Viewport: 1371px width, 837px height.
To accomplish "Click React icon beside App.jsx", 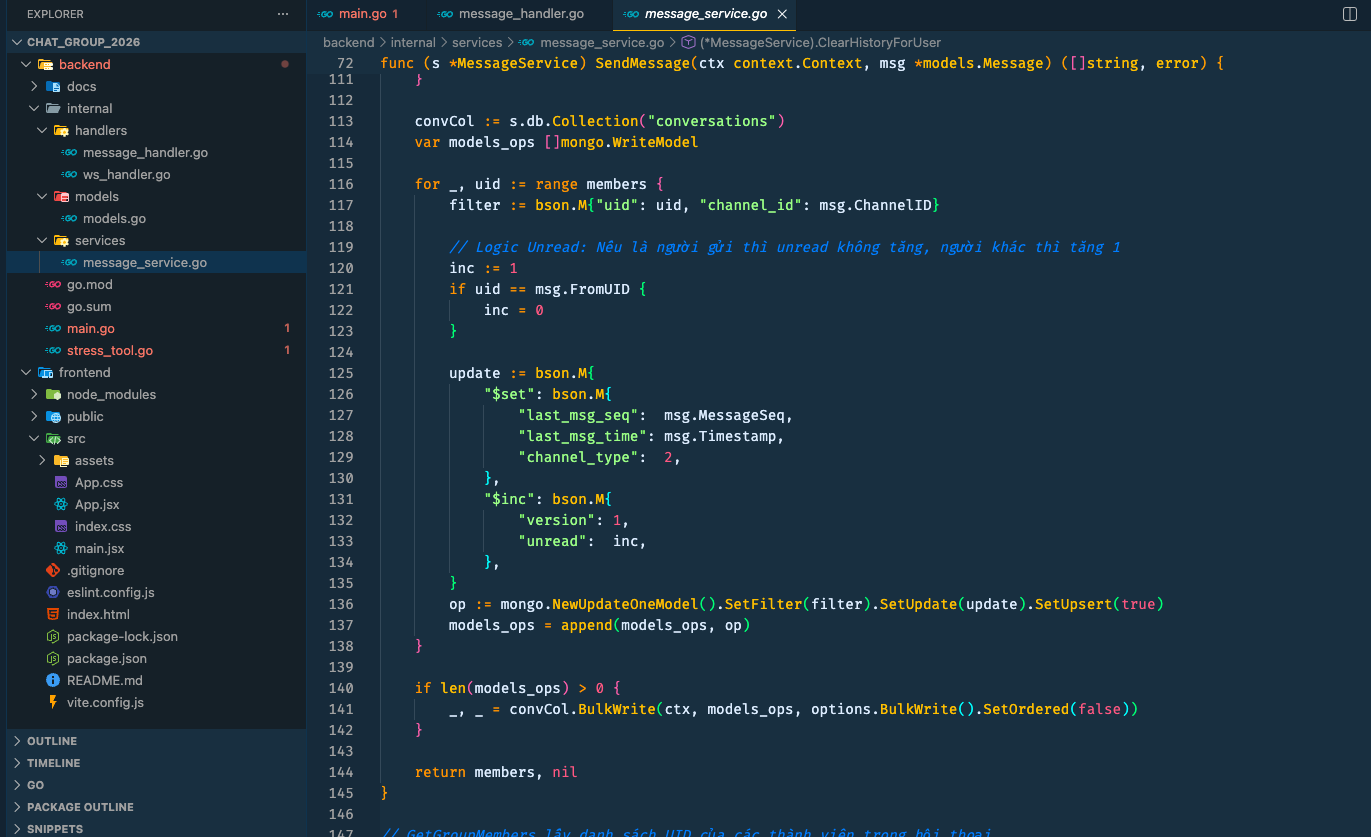I will click(x=61, y=504).
